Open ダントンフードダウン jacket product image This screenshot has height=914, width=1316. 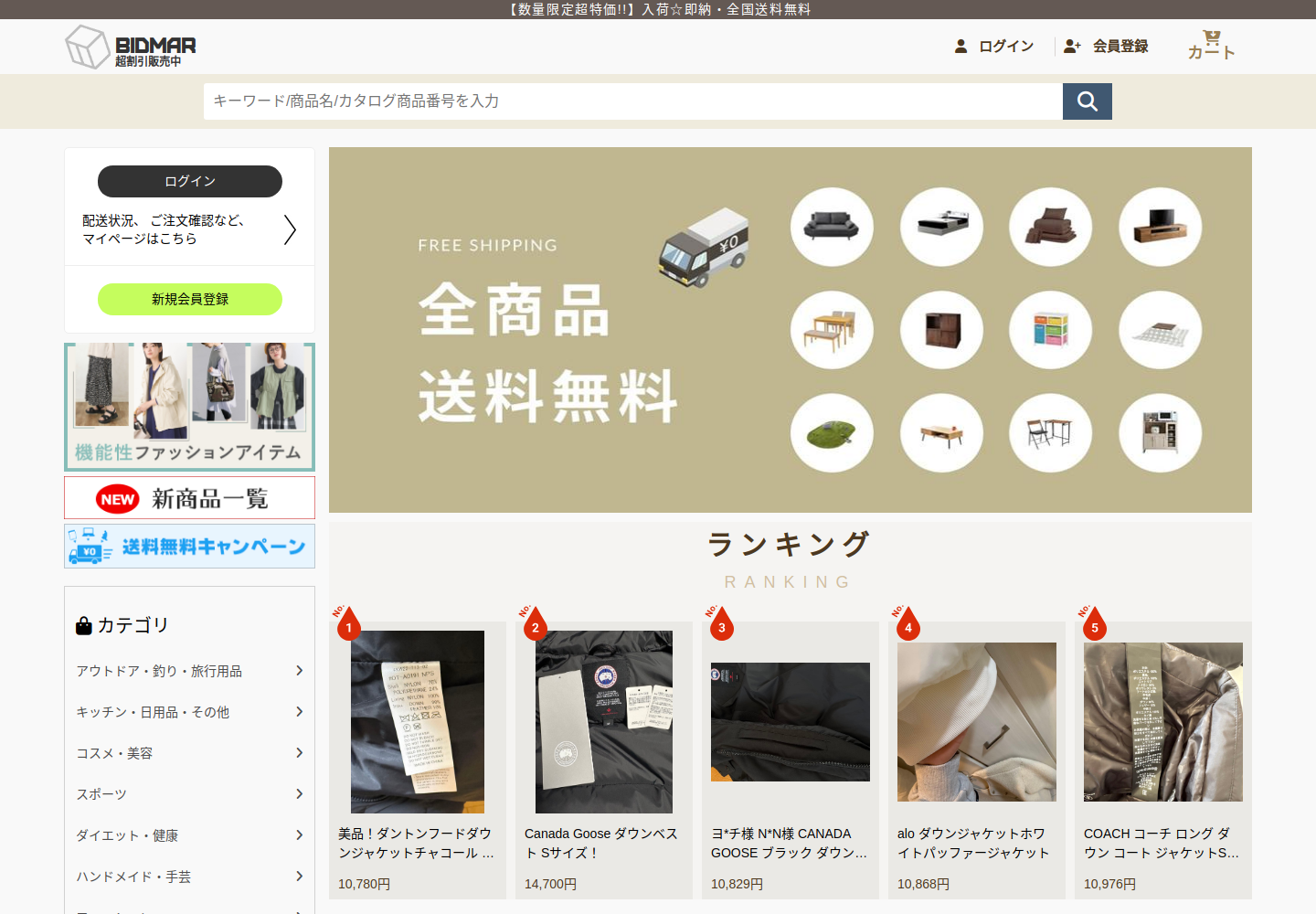(418, 722)
